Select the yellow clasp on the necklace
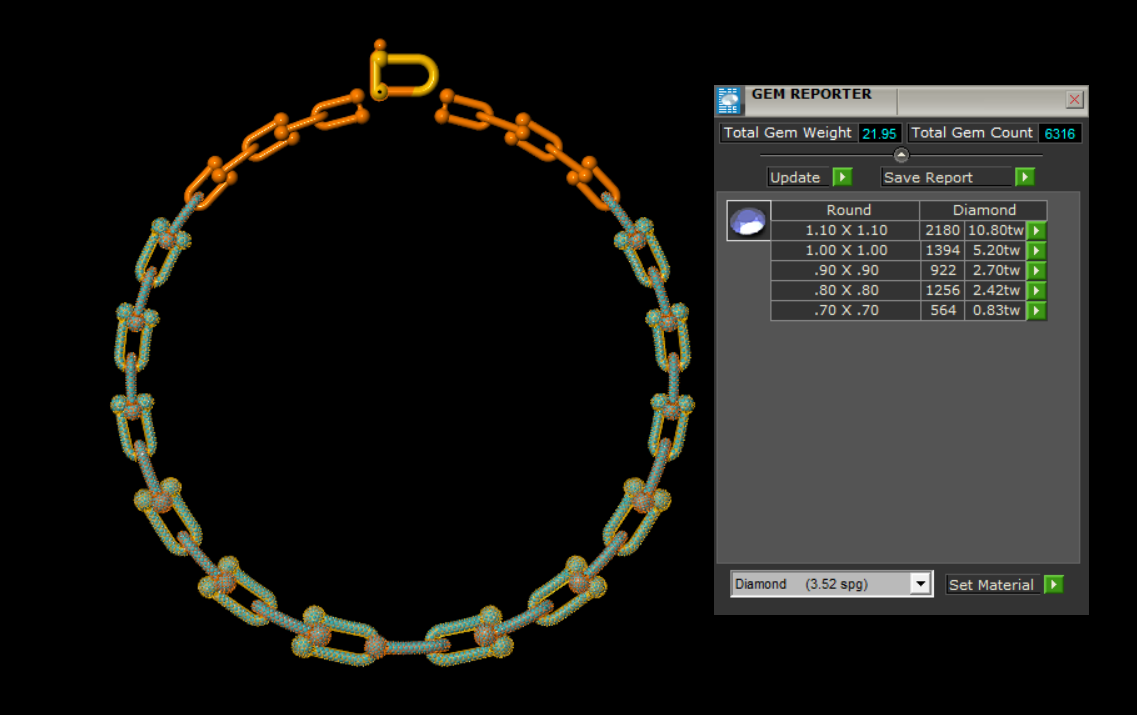The image size is (1137, 715). coord(405,75)
